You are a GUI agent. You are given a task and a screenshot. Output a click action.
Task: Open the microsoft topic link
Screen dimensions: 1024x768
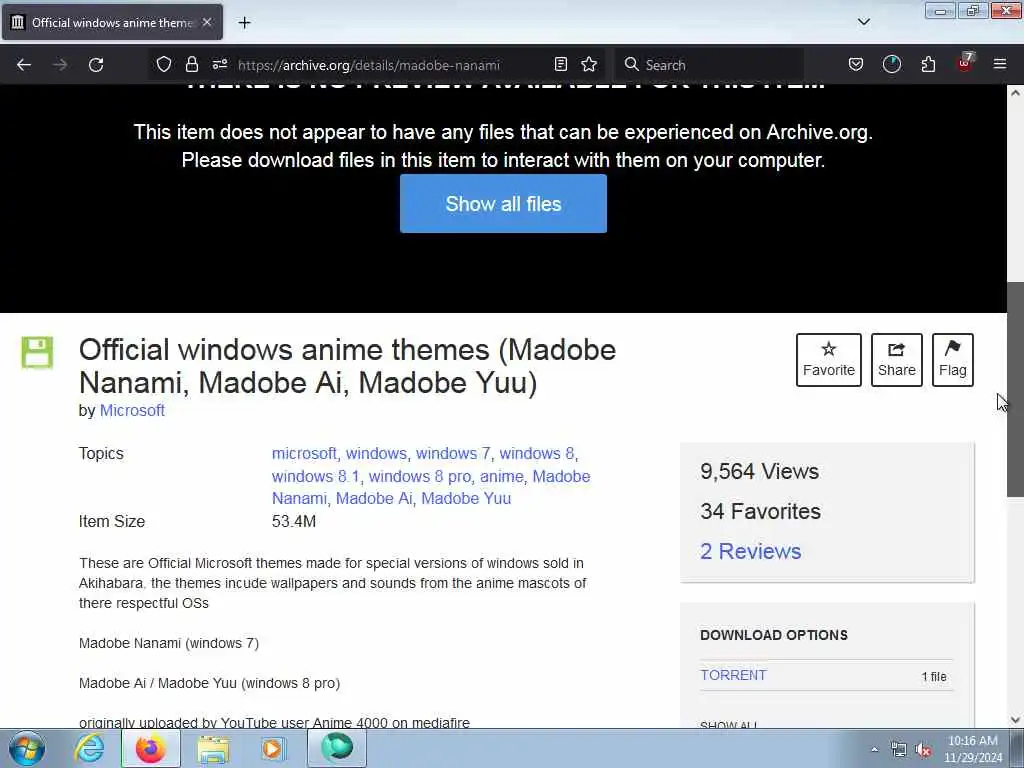(304, 453)
